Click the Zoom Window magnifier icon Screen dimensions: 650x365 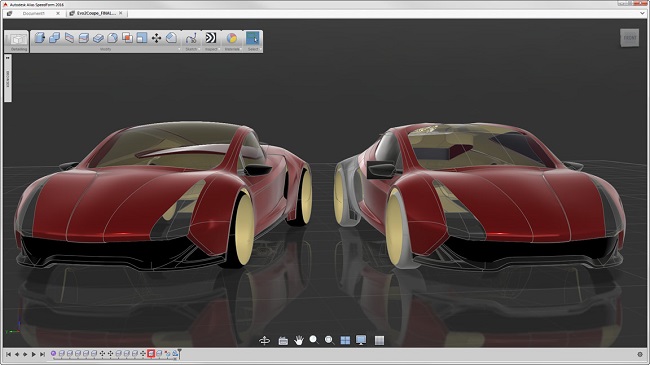tap(329, 340)
